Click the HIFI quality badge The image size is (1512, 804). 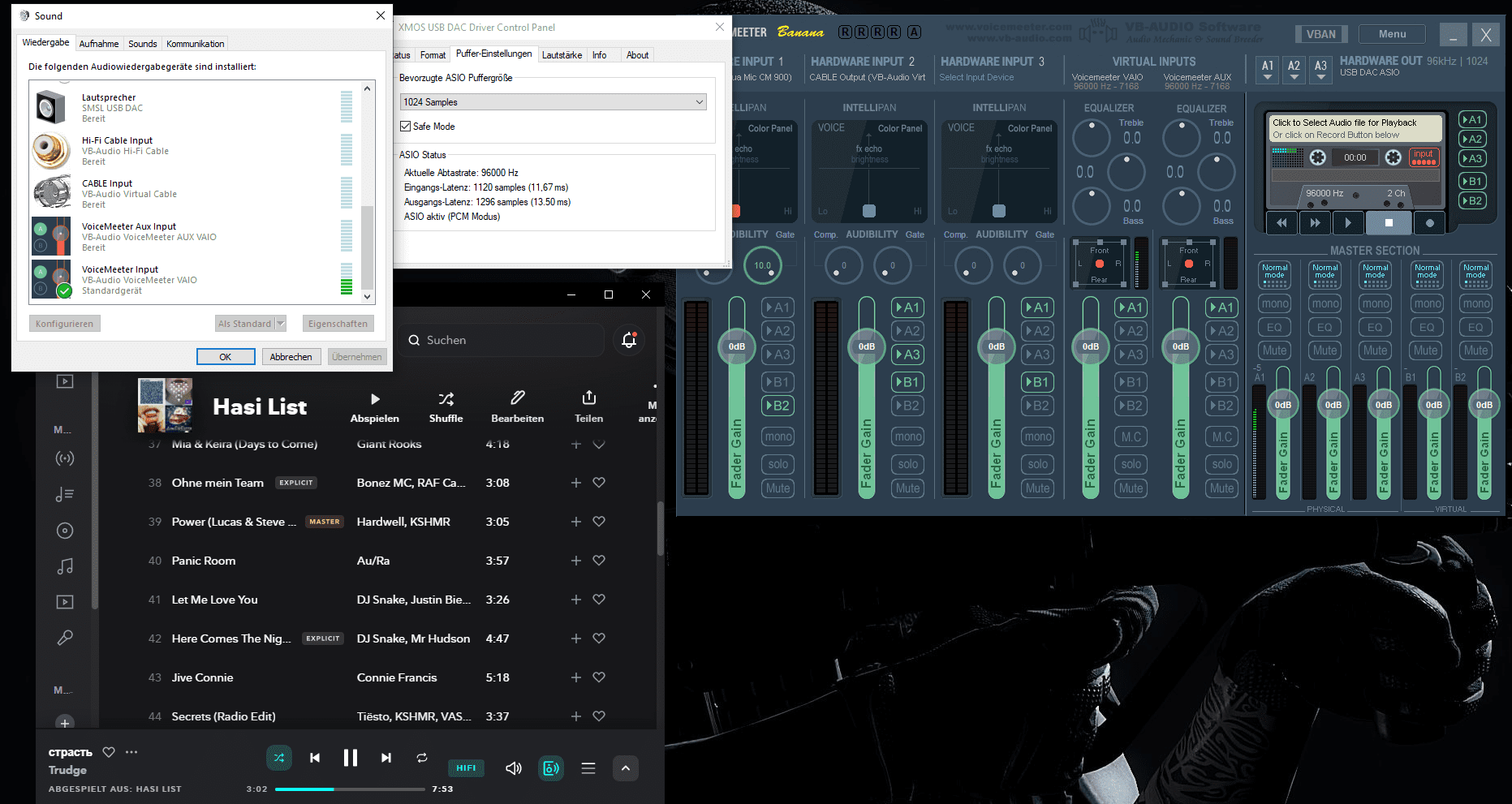pyautogui.click(x=467, y=767)
